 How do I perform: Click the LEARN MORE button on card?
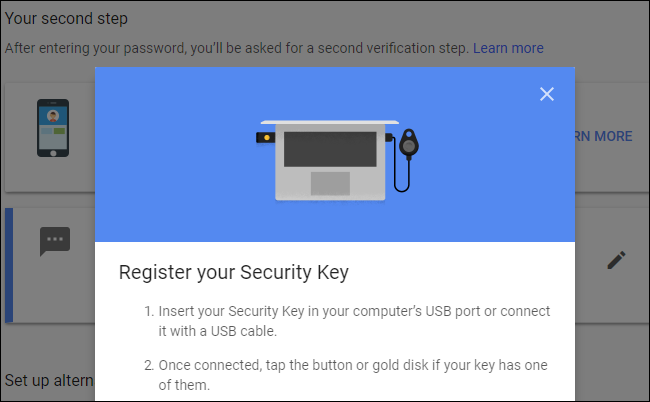[x=604, y=136]
